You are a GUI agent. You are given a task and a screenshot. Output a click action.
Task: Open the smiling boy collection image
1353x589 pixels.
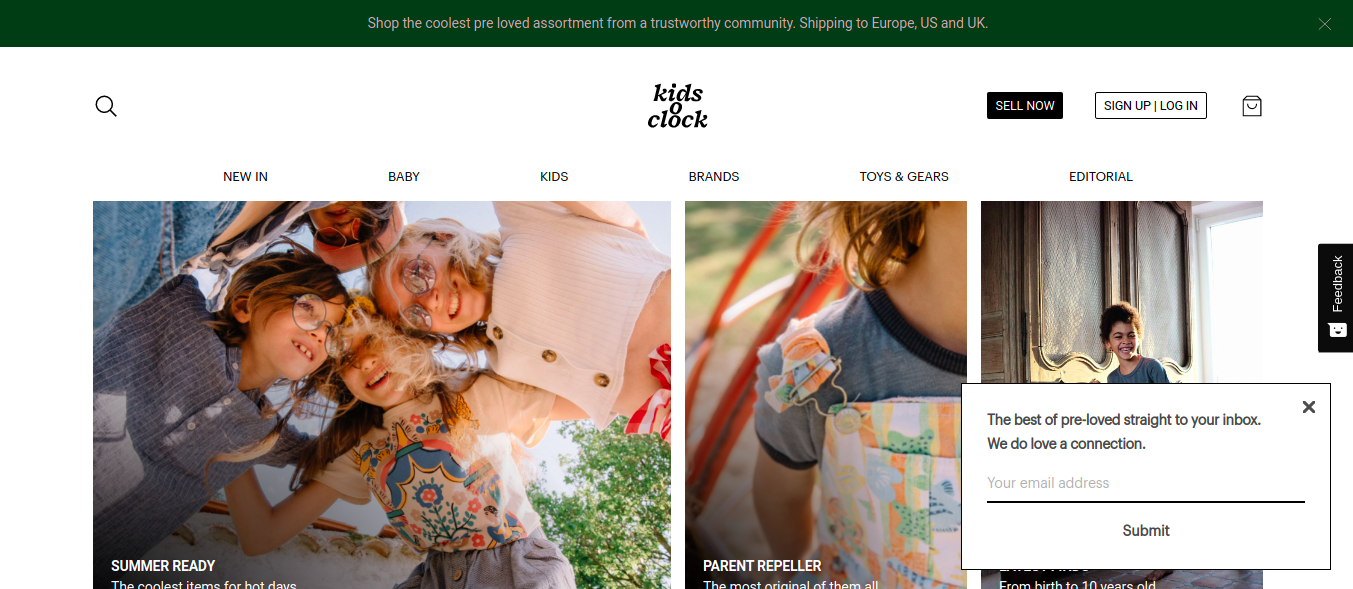pyautogui.click(x=1122, y=292)
